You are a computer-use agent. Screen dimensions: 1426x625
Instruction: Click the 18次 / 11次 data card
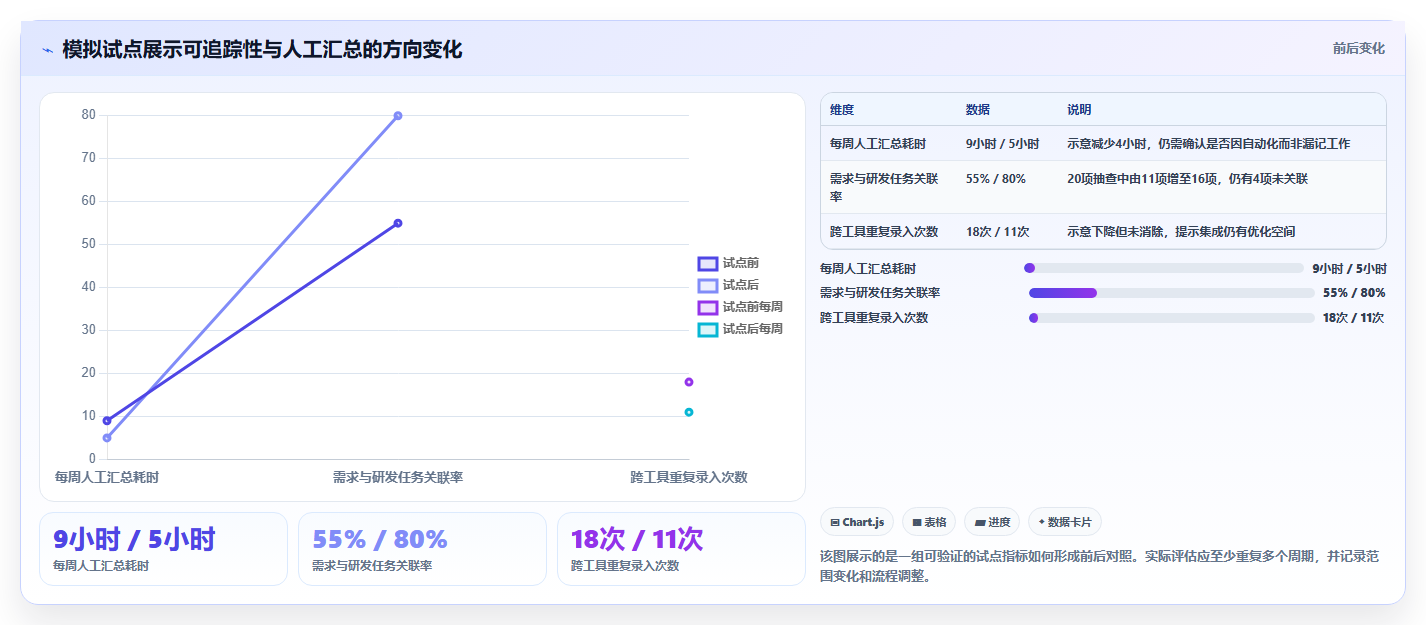click(681, 549)
